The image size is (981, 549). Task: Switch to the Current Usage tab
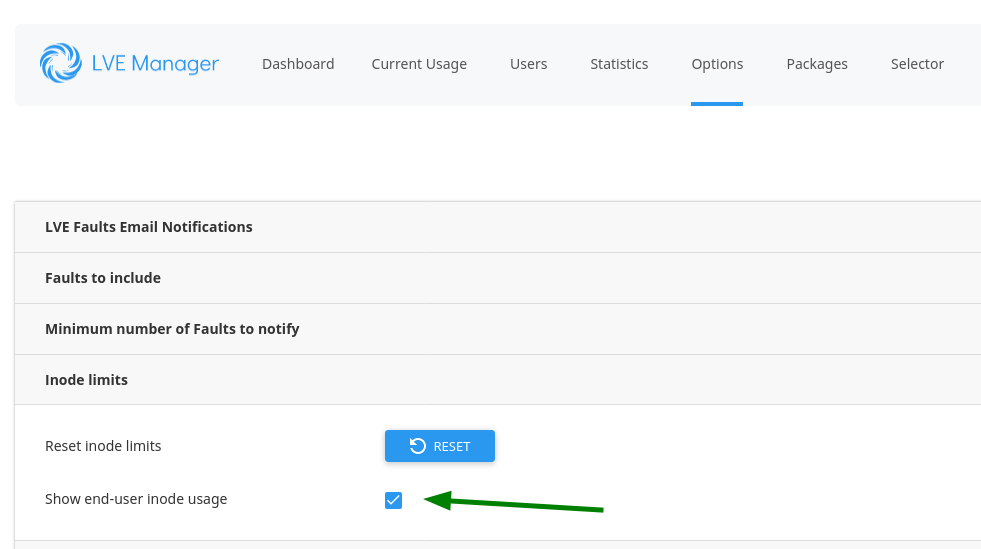coord(419,64)
